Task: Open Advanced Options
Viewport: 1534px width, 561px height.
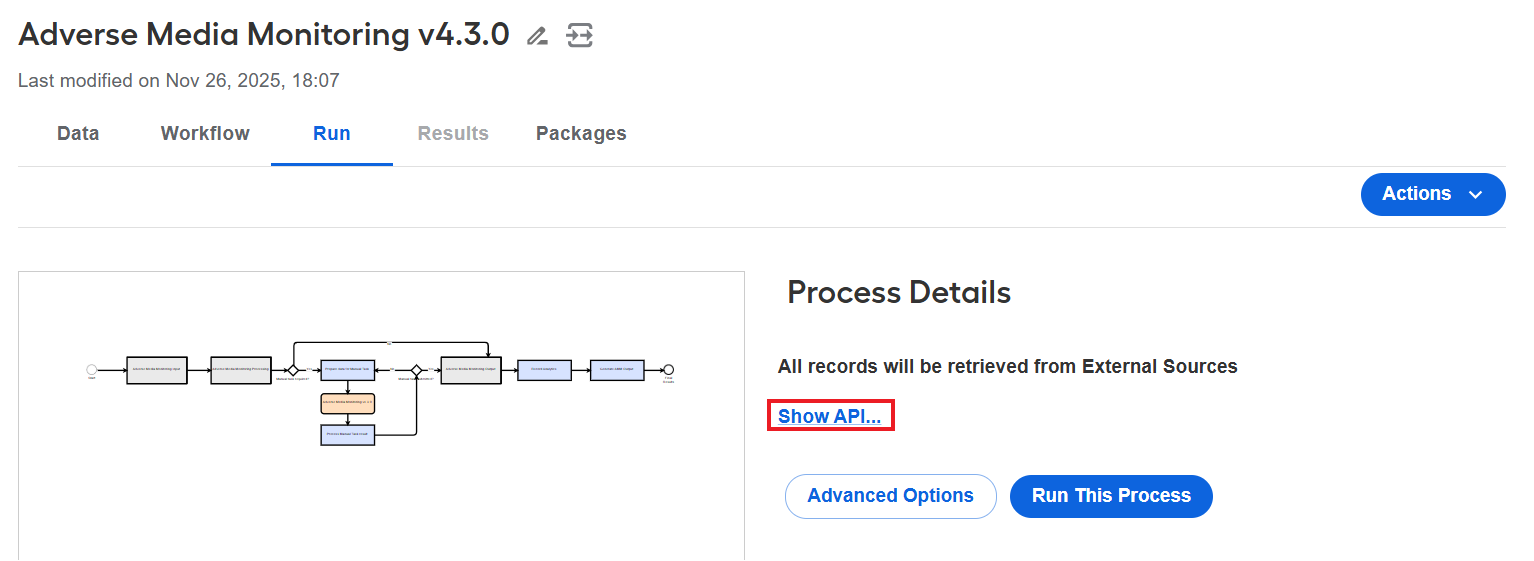Action: (891, 496)
